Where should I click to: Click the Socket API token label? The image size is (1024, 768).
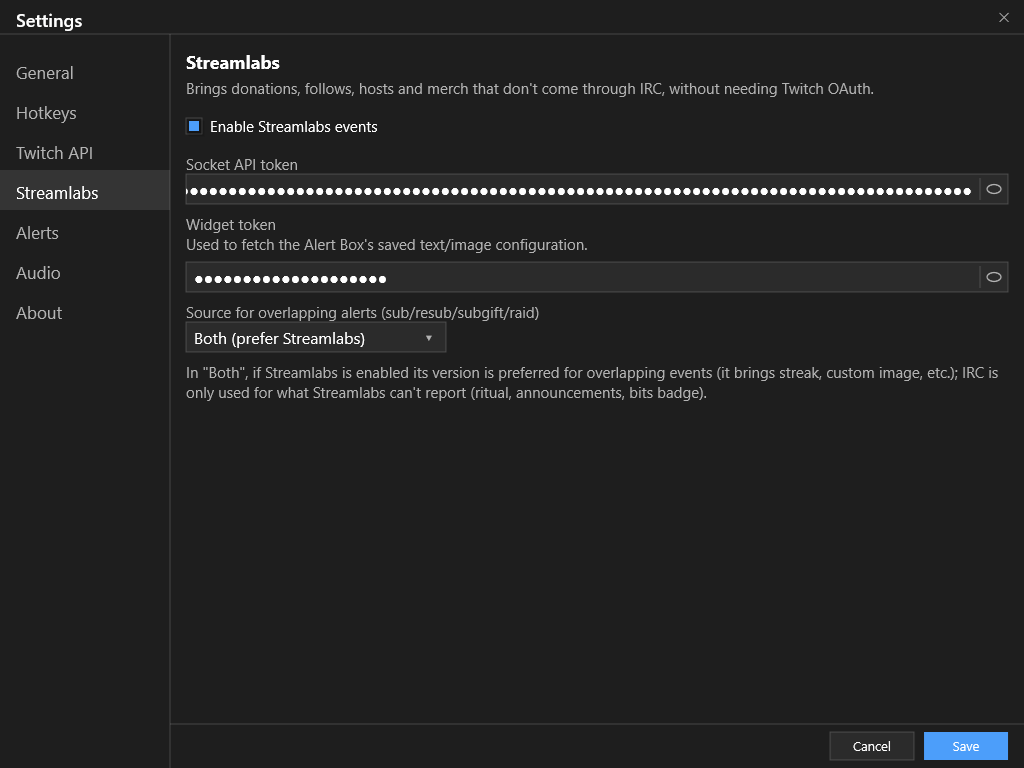[242, 165]
